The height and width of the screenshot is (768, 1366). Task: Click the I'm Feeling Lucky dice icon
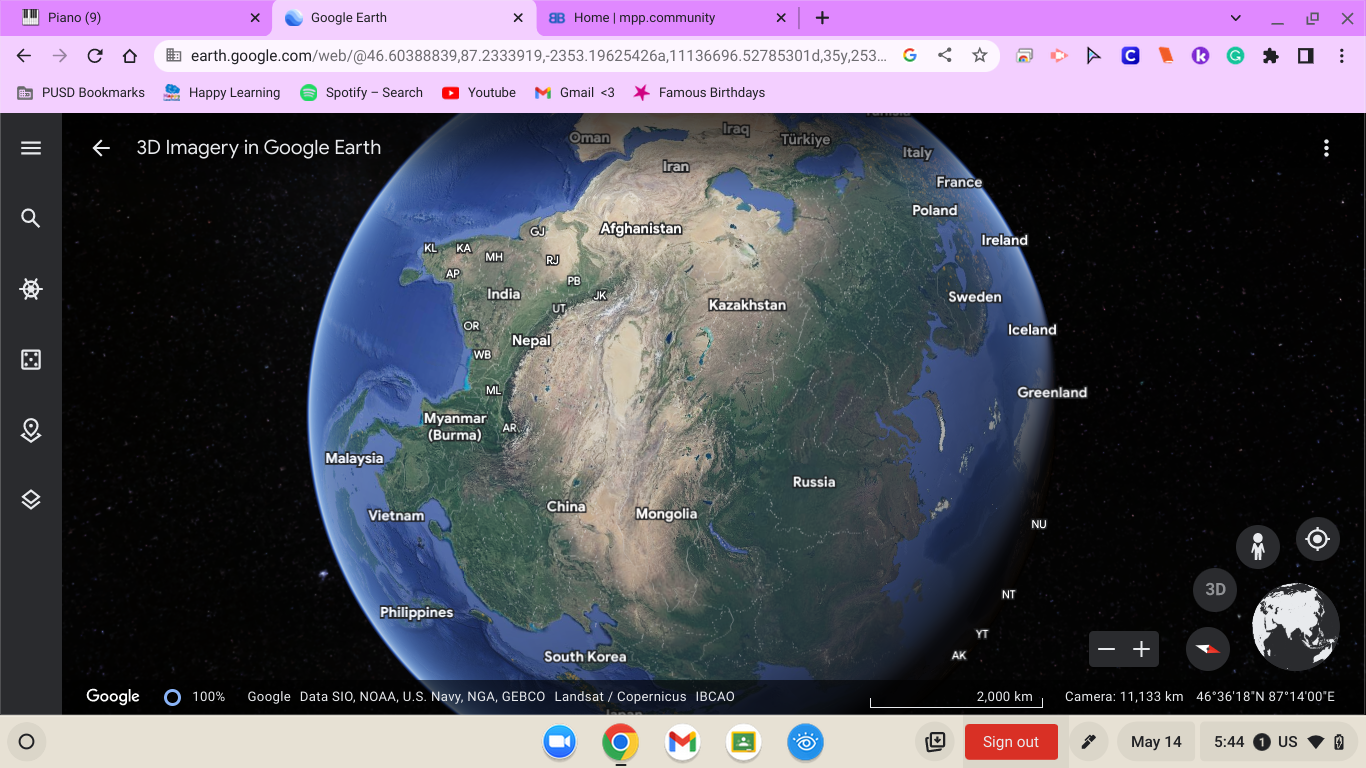tap(31, 360)
